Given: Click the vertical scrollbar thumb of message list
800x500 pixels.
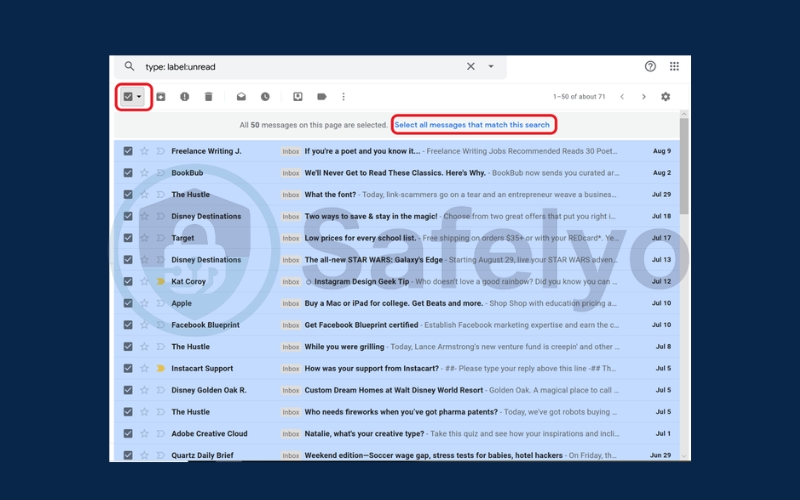Looking at the screenshot, I should click(x=684, y=166).
